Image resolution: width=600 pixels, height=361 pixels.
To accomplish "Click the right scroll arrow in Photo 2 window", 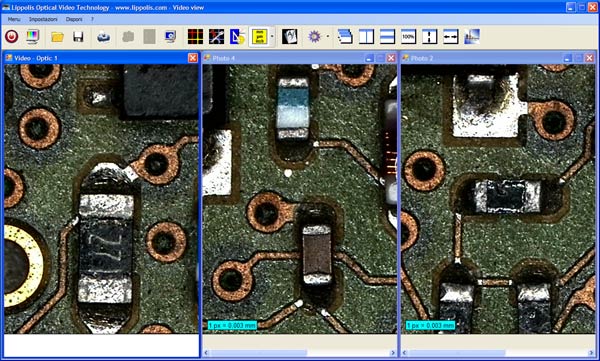I will (591, 353).
